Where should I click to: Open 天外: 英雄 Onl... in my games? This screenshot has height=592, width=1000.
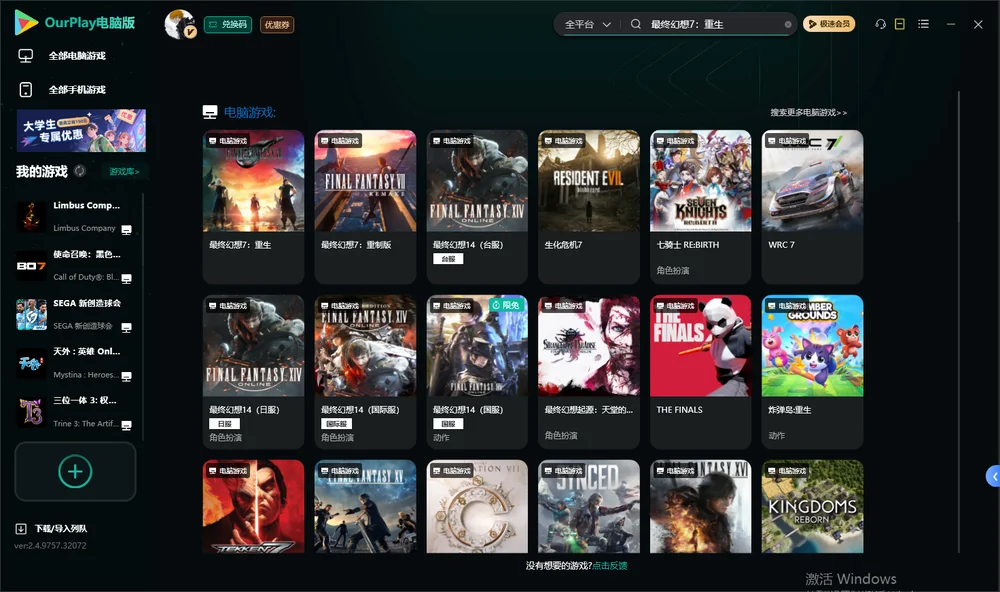tap(74, 363)
